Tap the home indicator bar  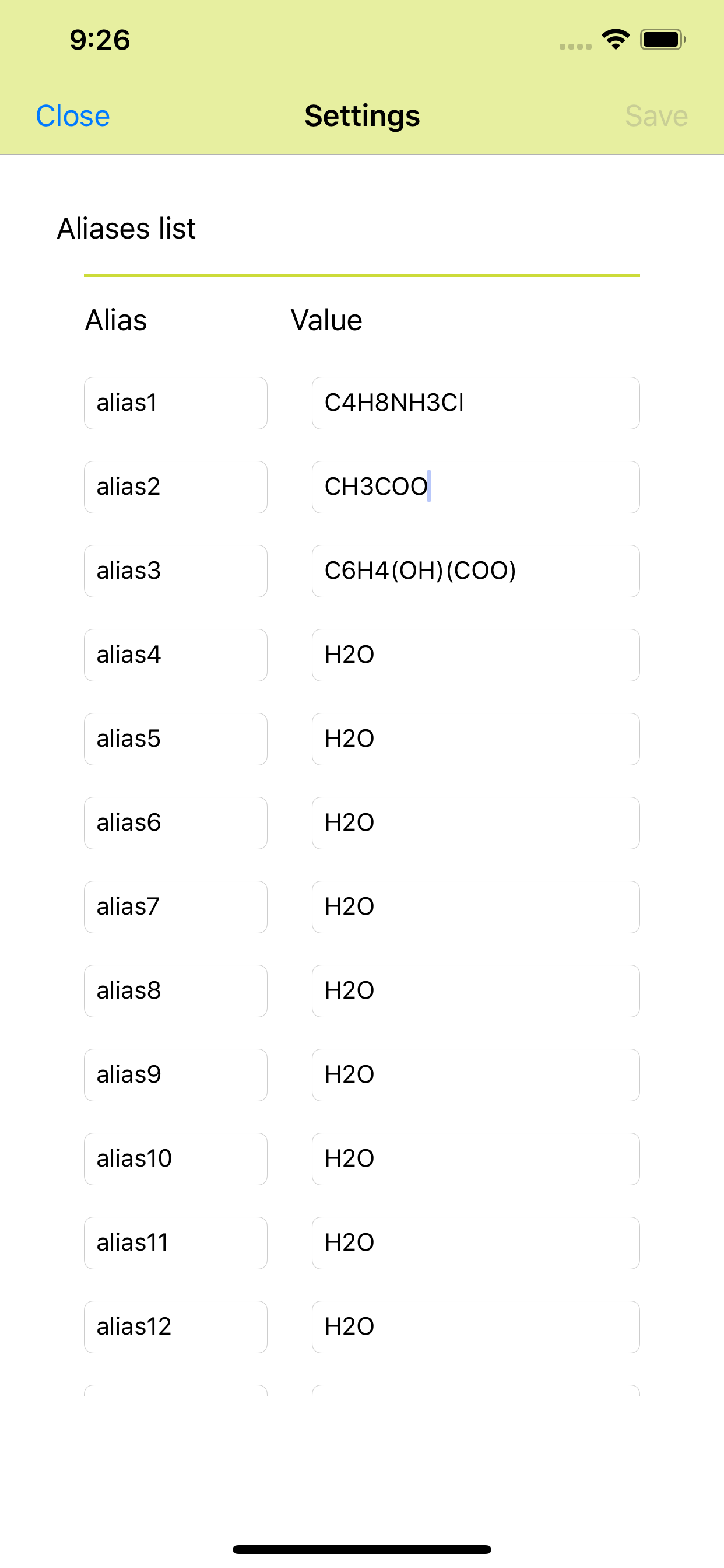362,1549
